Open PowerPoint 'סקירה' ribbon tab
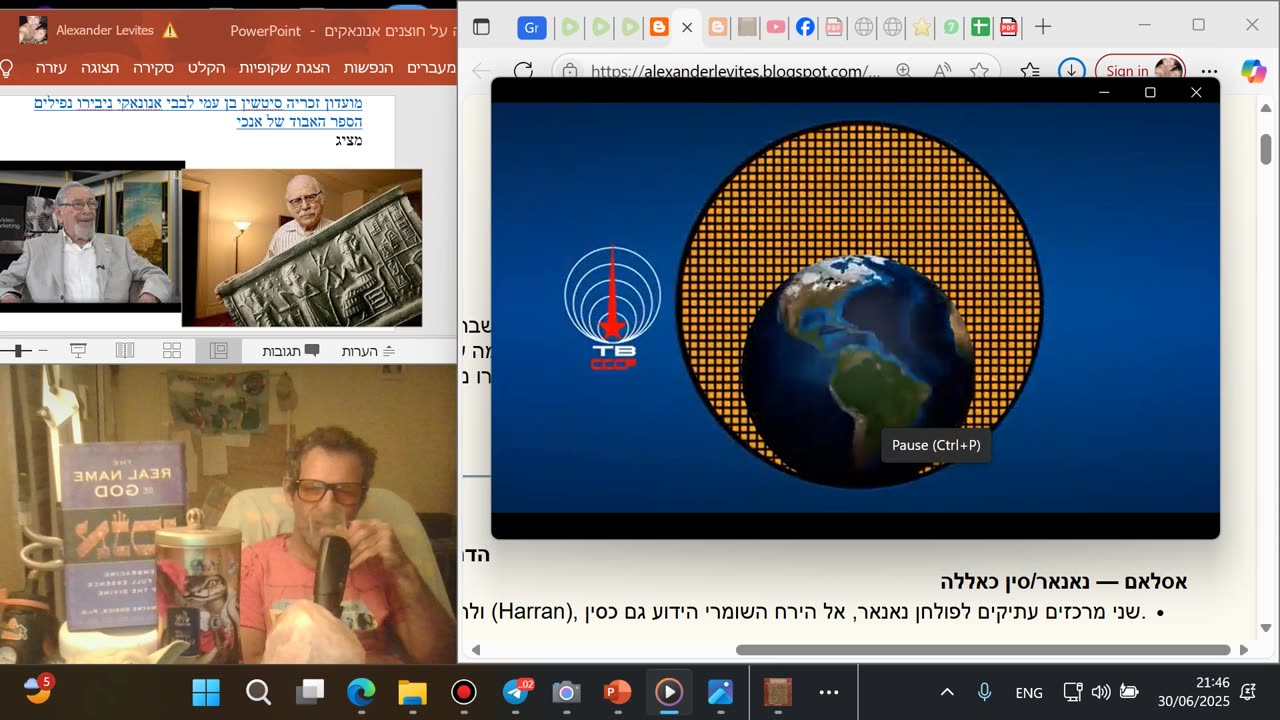 coord(154,68)
